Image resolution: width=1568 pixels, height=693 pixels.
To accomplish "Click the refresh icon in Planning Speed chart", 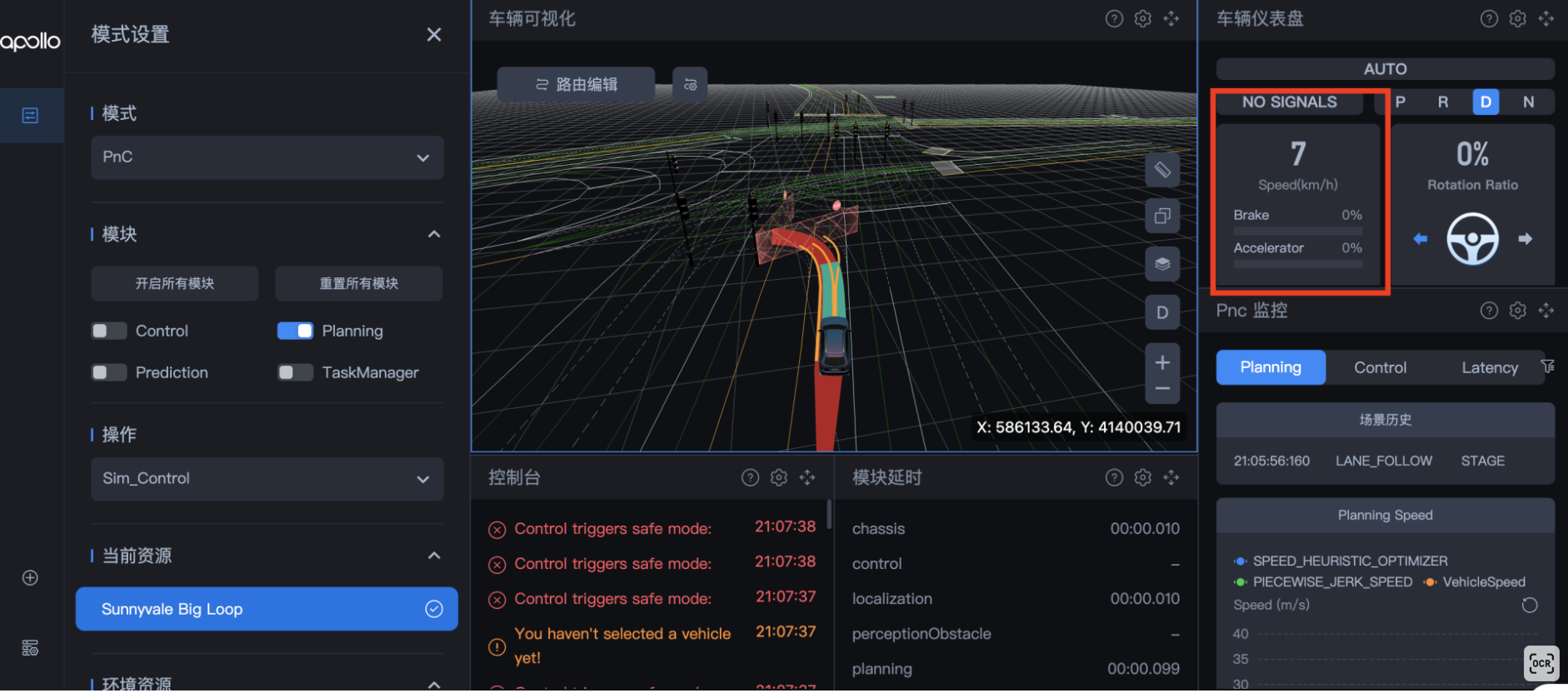I will [x=1530, y=606].
